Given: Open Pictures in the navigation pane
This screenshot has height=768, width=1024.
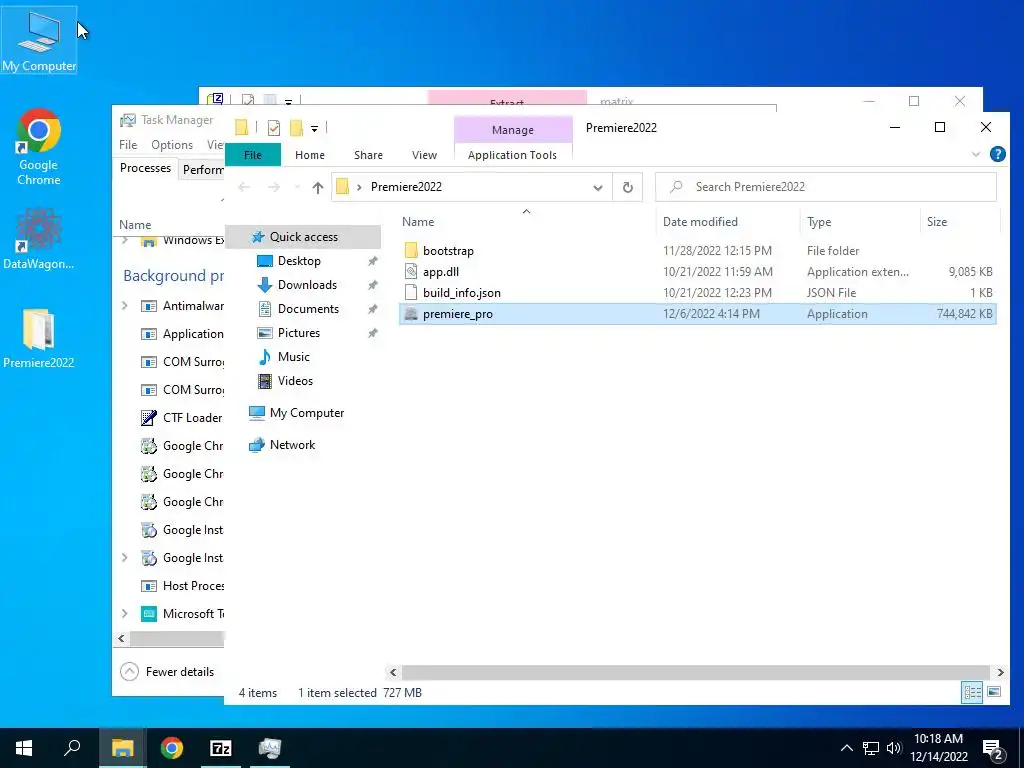Looking at the screenshot, I should point(298,333).
